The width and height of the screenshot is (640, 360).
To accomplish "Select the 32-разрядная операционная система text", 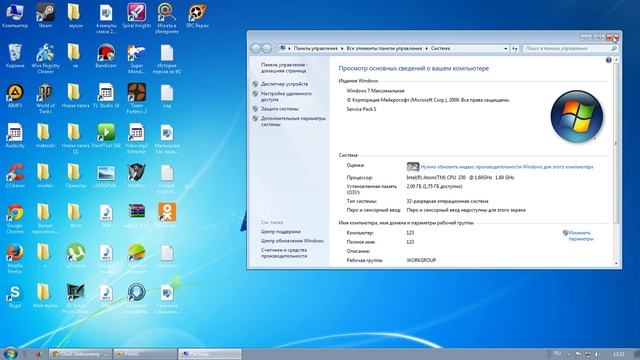I will pyautogui.click(x=447, y=201).
